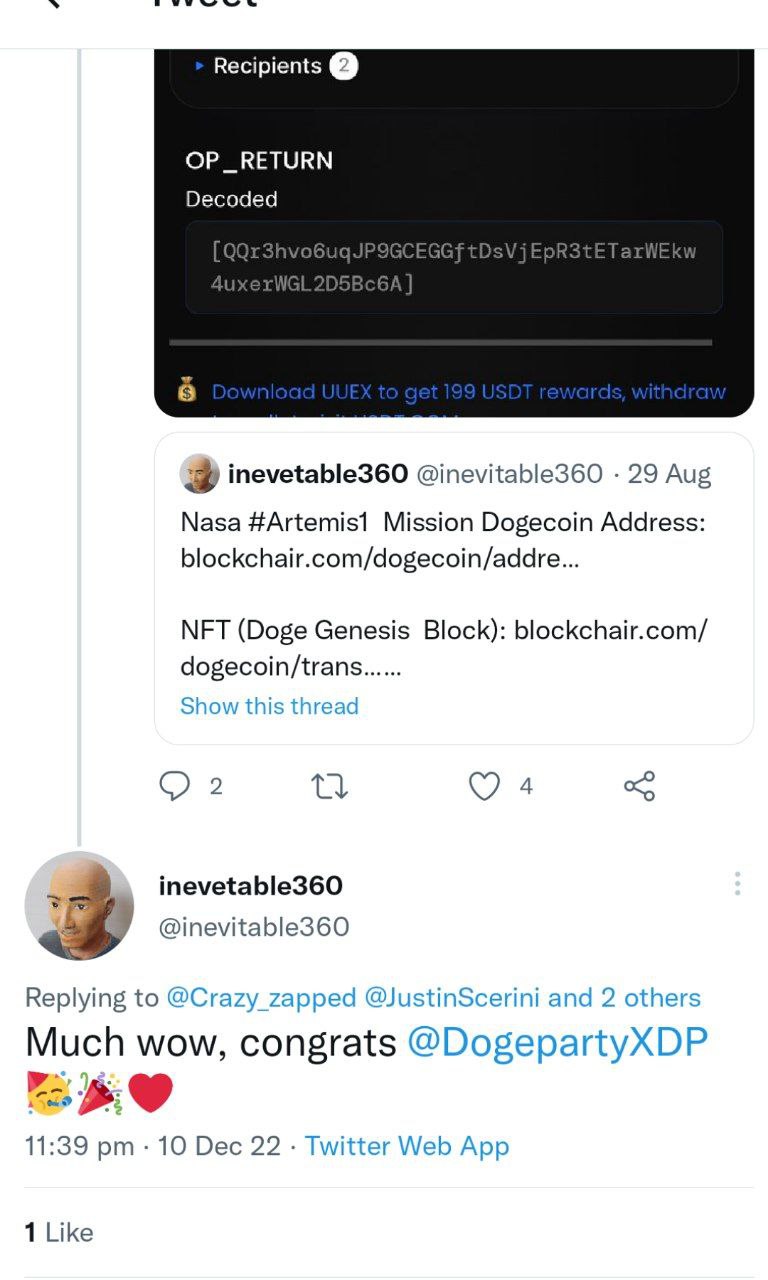Open the @DogepartyXDP mention

(x=558, y=1043)
